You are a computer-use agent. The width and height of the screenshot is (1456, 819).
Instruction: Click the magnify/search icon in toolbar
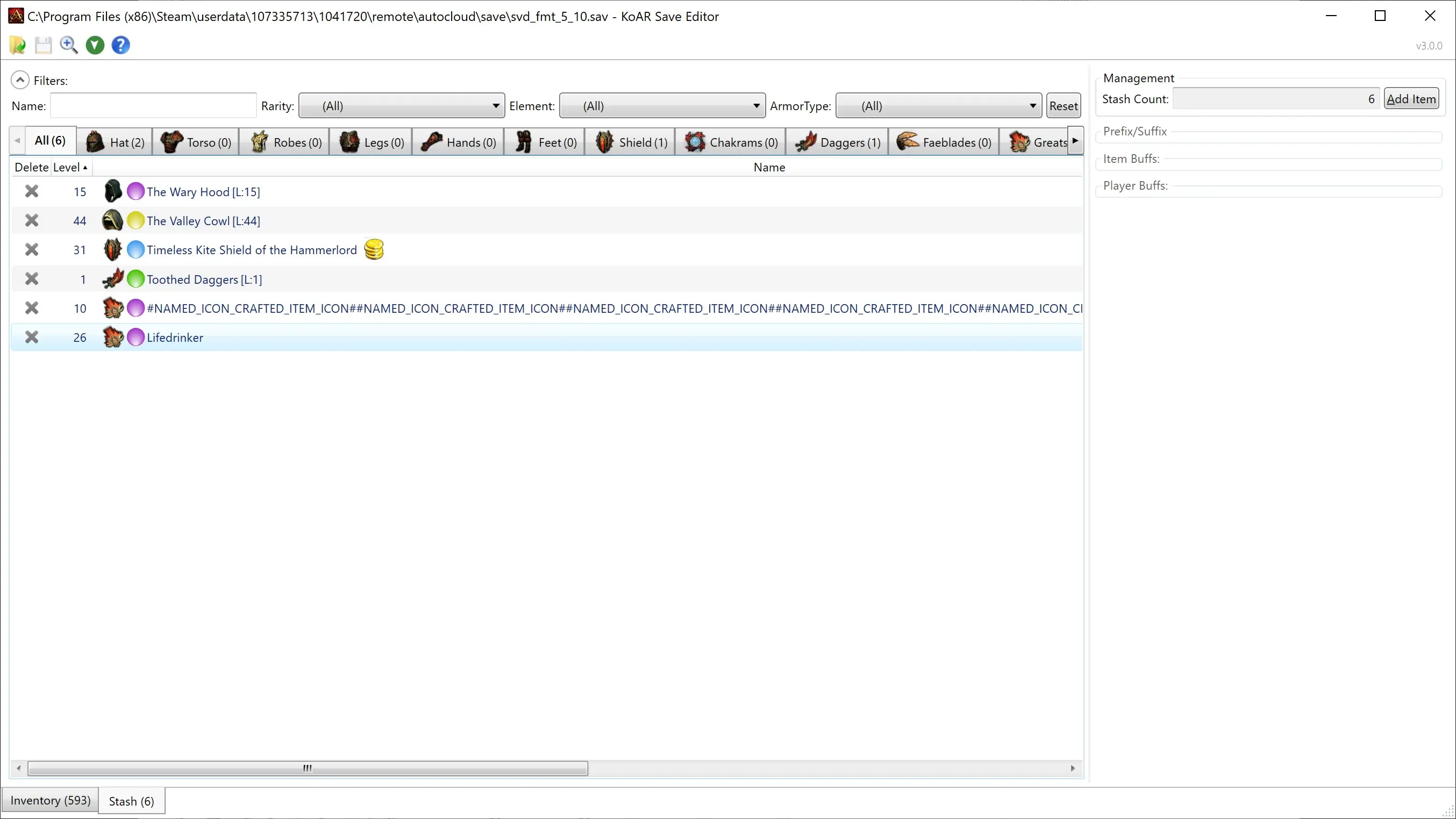point(69,45)
